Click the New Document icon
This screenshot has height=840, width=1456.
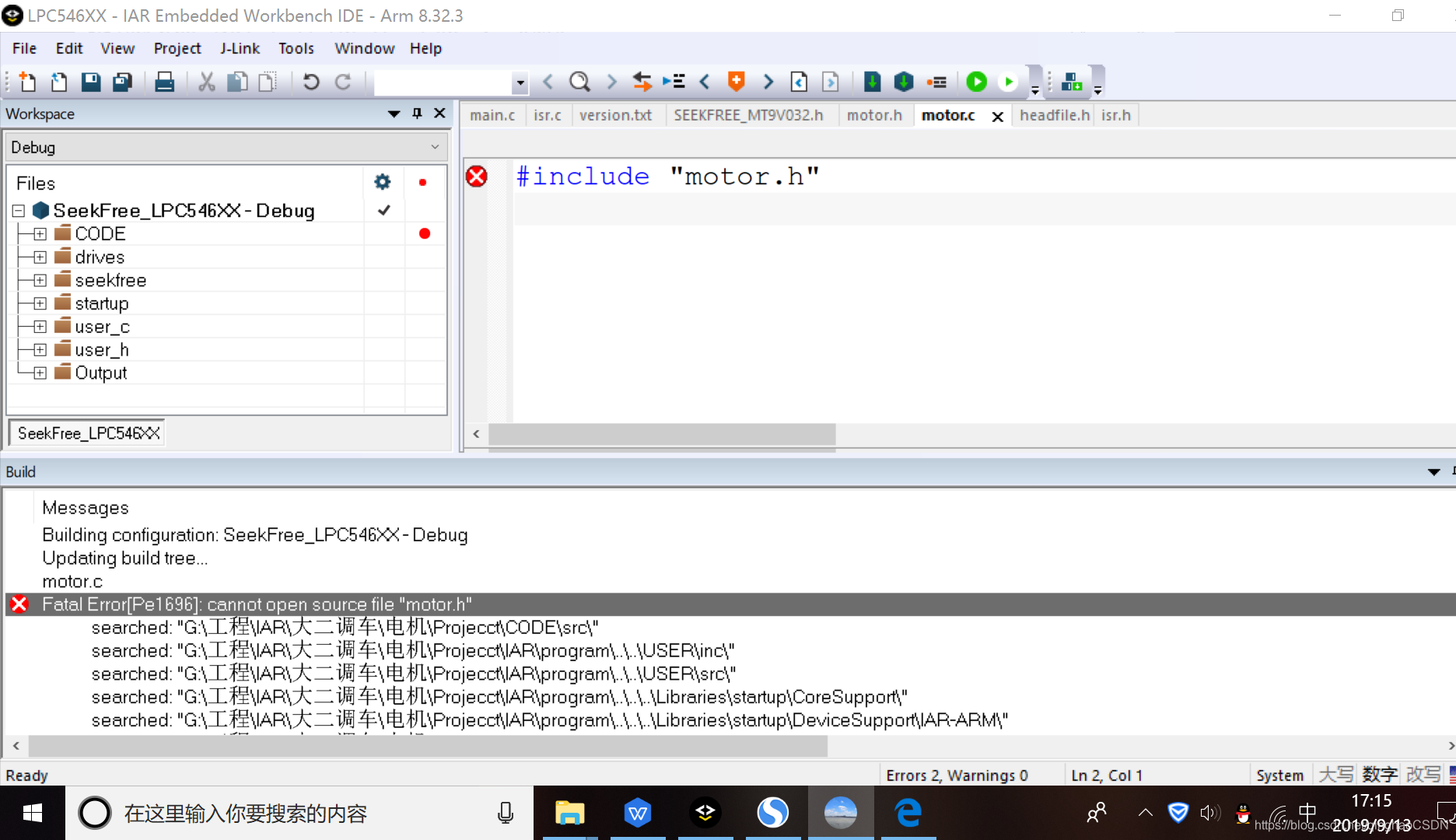27,82
